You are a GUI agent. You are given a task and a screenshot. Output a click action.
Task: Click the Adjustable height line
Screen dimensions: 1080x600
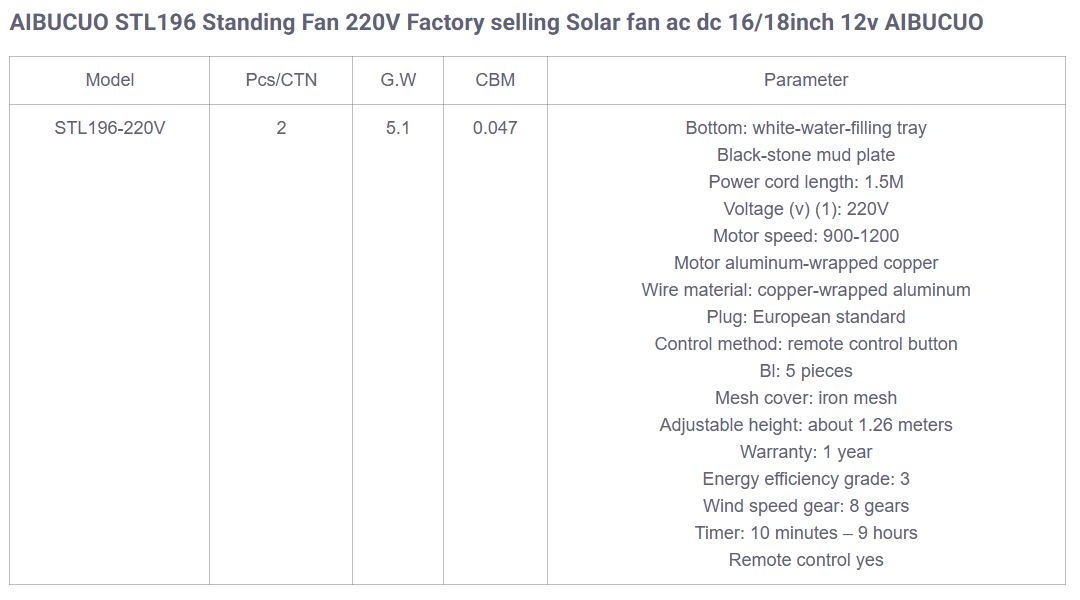coord(806,425)
